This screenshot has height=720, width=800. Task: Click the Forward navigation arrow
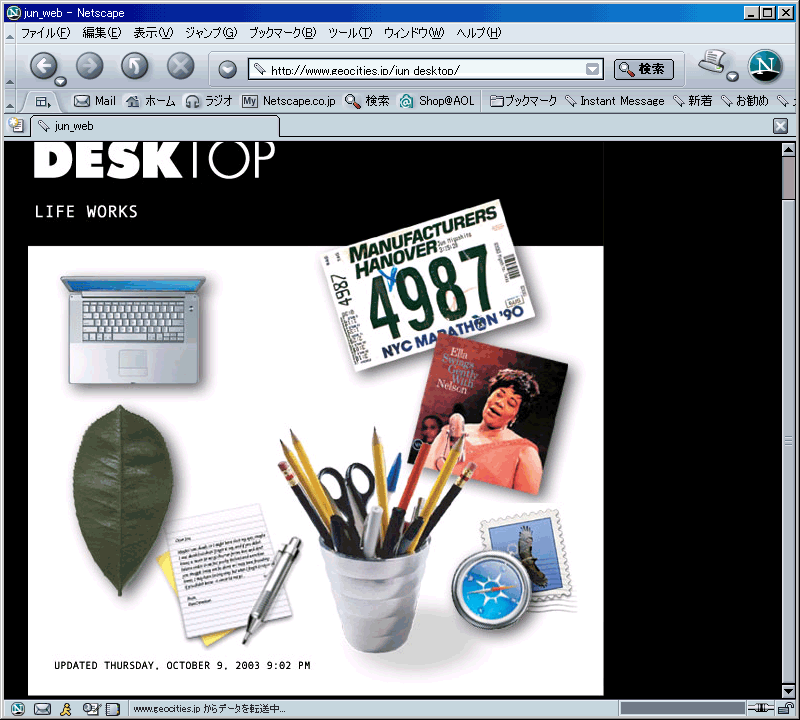(90, 66)
